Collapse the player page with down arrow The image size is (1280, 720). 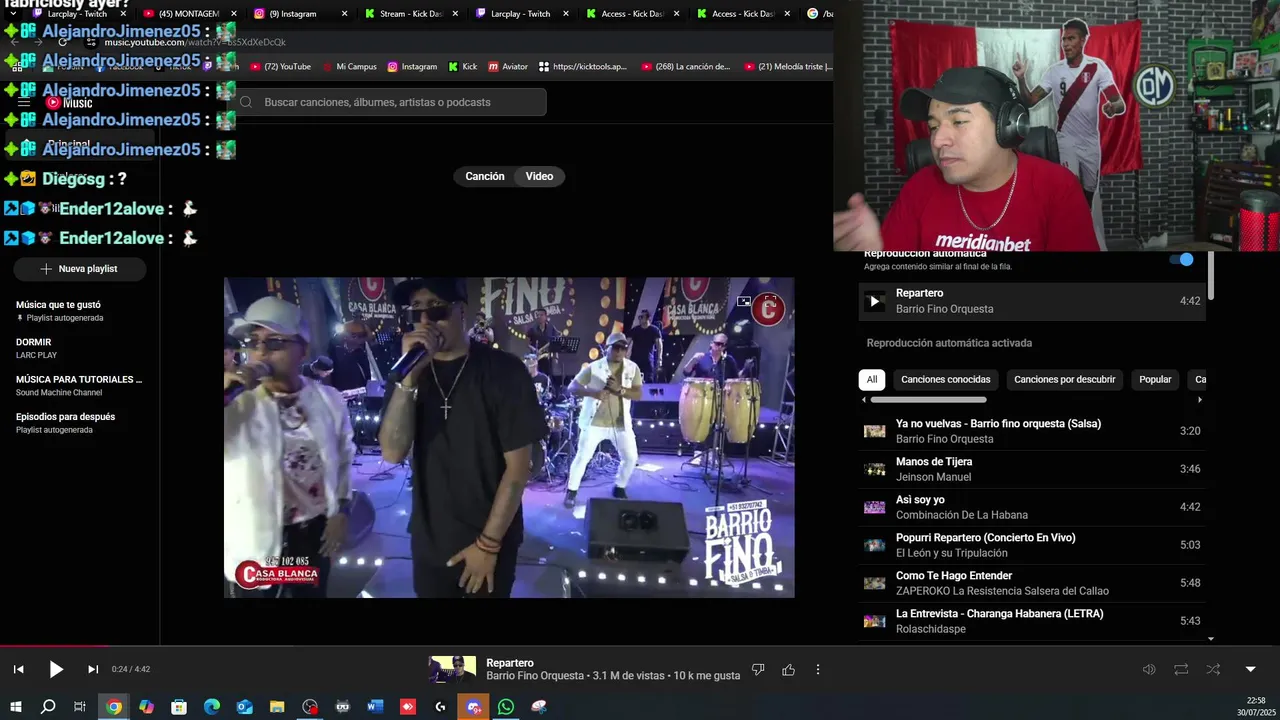click(x=1250, y=670)
